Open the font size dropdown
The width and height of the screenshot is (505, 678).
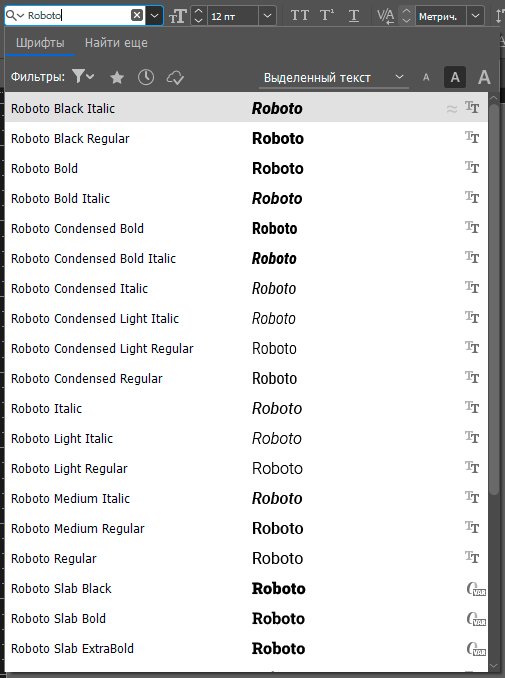point(268,16)
